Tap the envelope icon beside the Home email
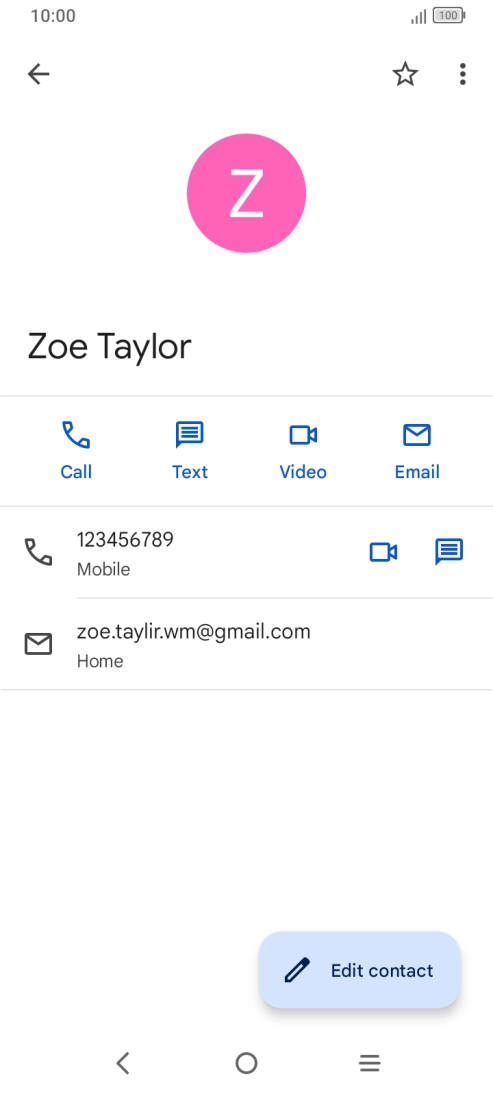 click(x=38, y=644)
